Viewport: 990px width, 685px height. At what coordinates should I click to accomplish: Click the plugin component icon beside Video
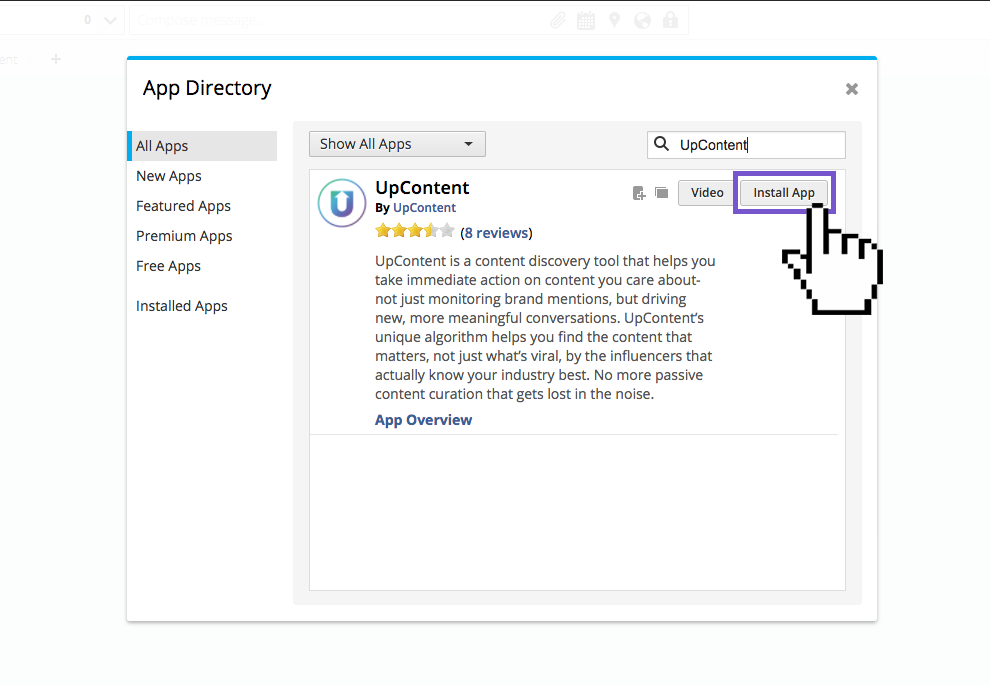(x=639, y=193)
